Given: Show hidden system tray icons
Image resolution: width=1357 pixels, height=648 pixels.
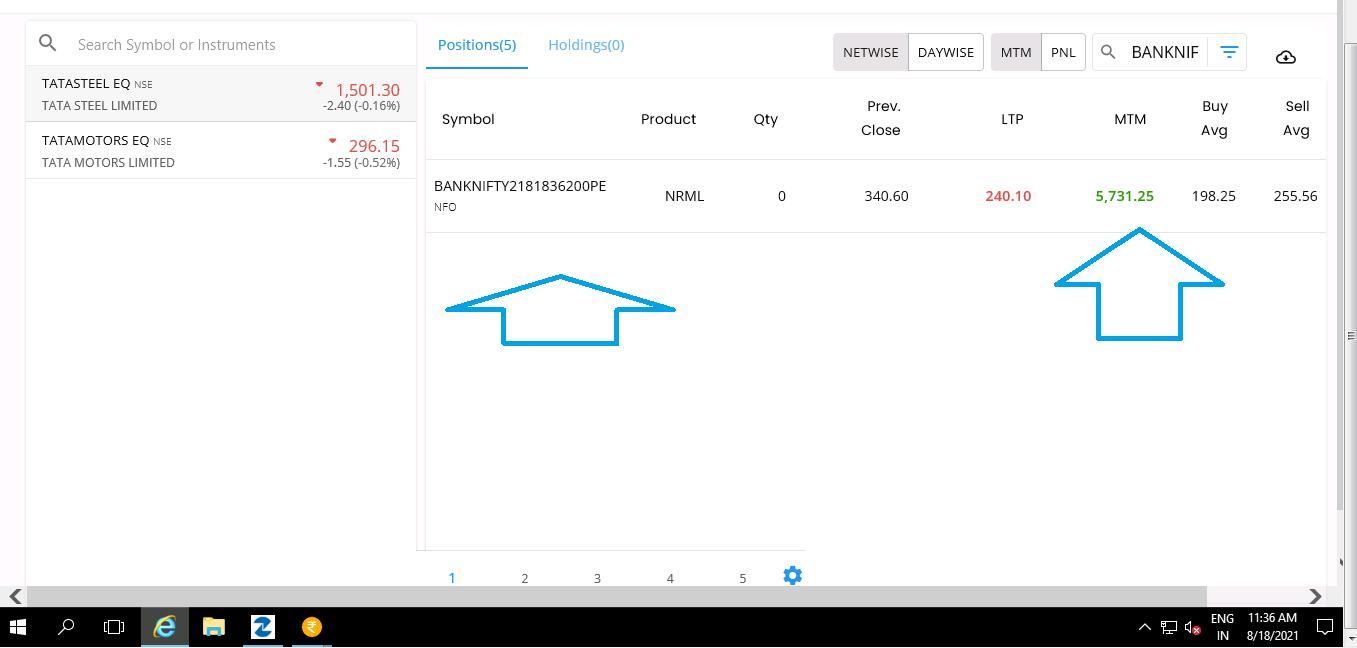Looking at the screenshot, I should [x=1145, y=628].
